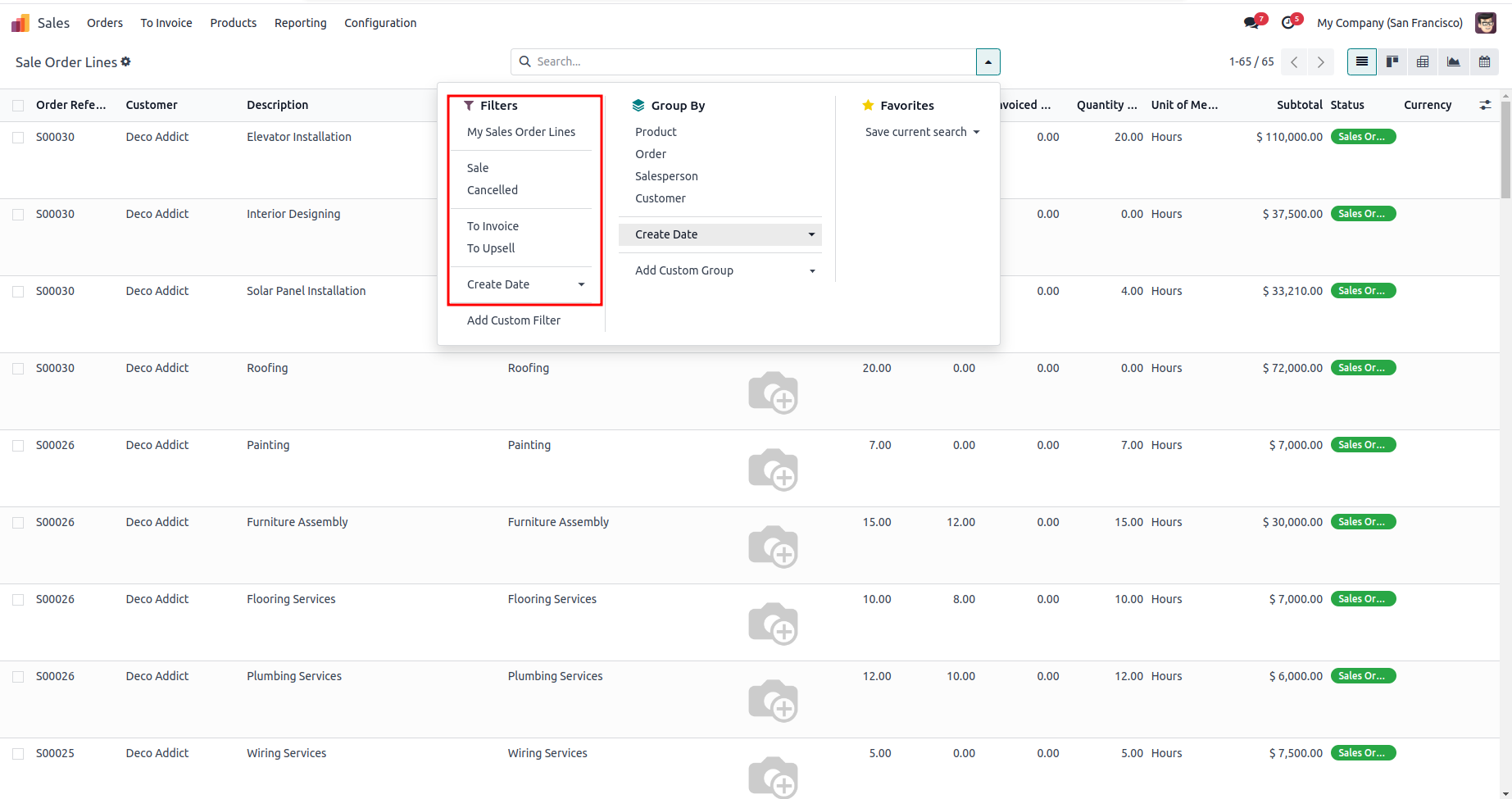1512x799 pixels.
Task: Click Add Custom Filter
Action: coord(514,320)
